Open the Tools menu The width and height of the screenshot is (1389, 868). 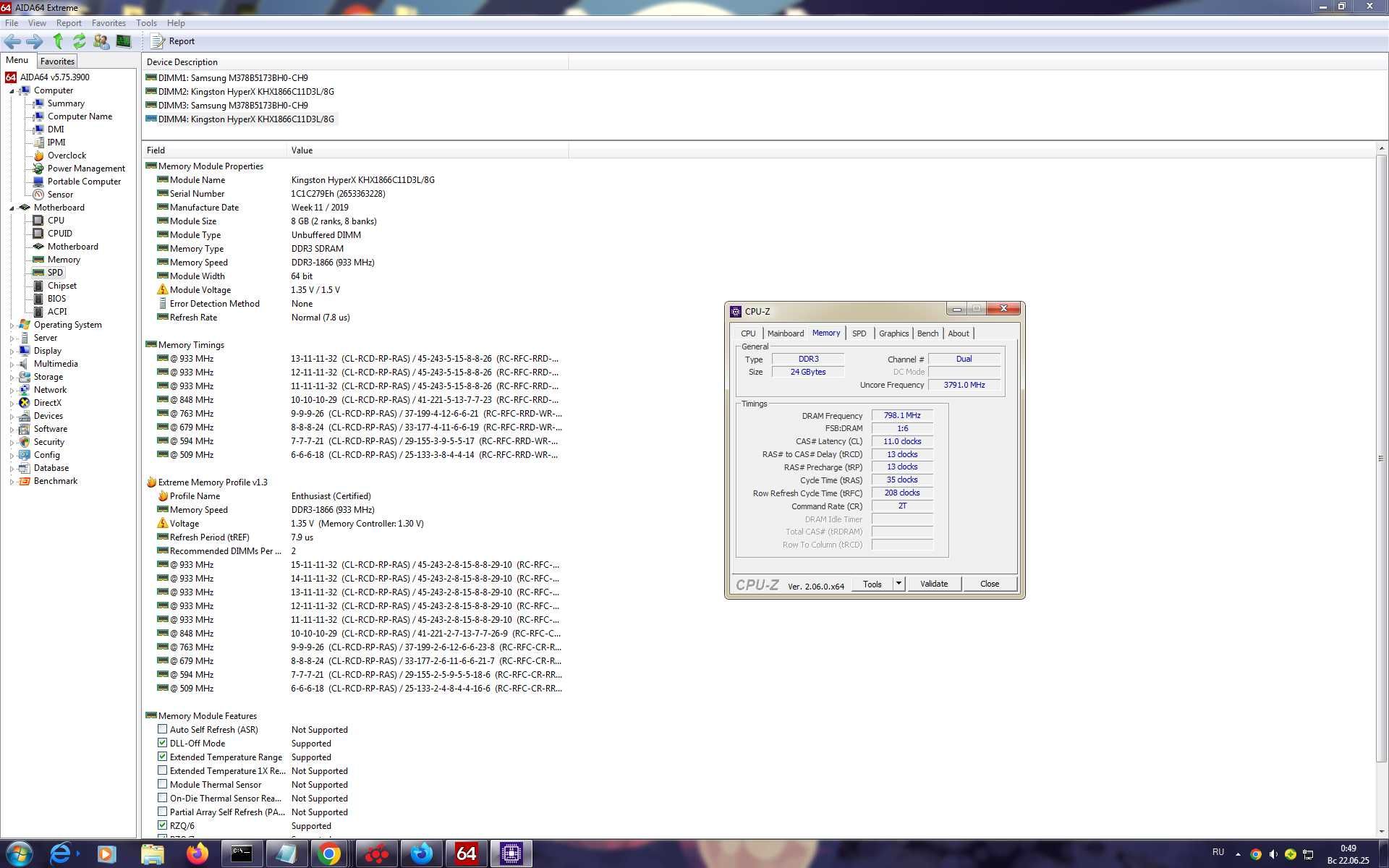(146, 23)
